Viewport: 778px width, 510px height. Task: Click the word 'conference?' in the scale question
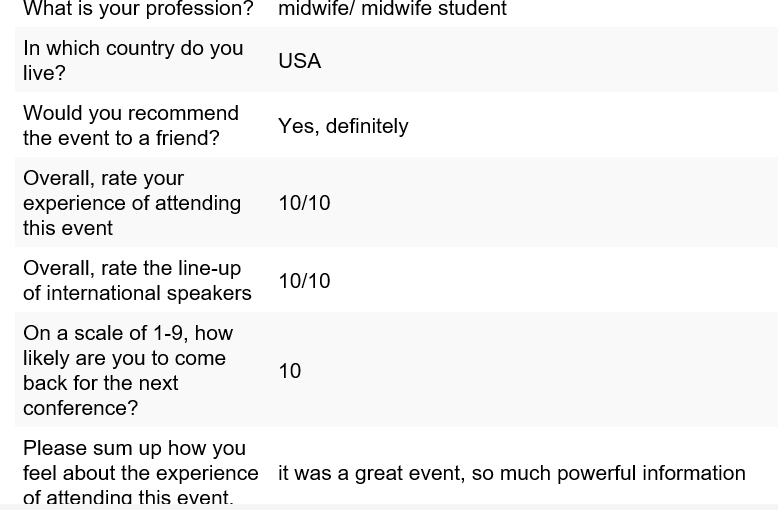pyautogui.click(x=80, y=408)
